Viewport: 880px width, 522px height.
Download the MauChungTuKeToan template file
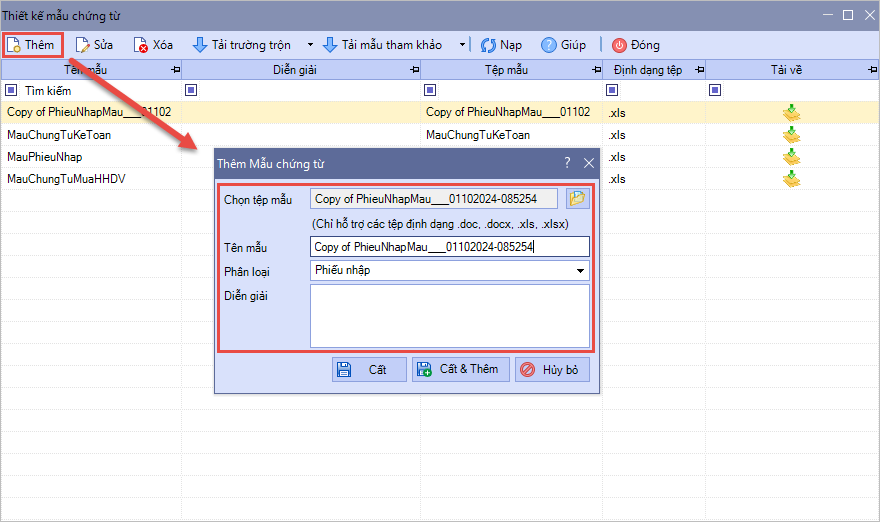791,135
